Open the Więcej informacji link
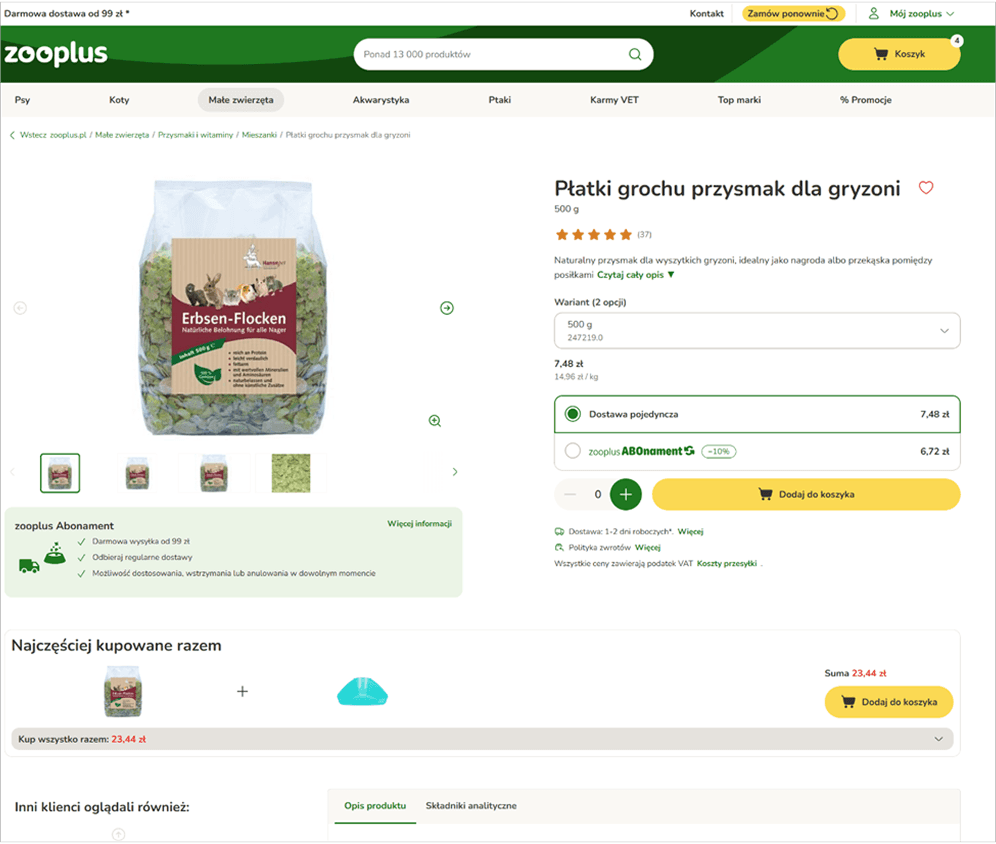 pyautogui.click(x=419, y=524)
